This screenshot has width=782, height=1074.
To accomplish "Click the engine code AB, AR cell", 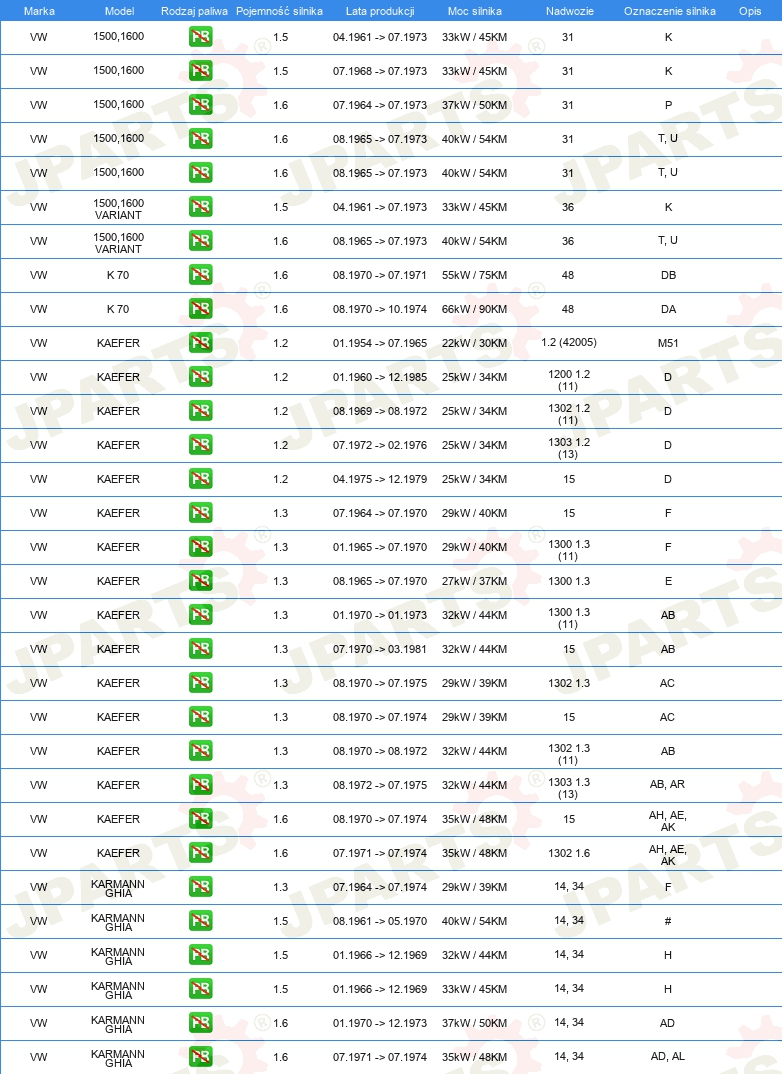I will tap(667, 784).
